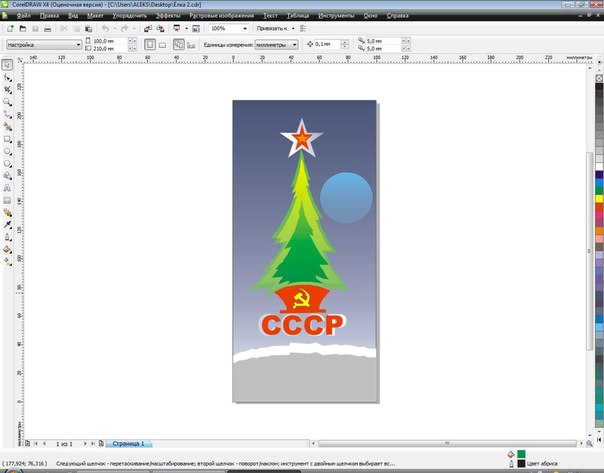
Task: Open the 'Привязать к' snap dropdown
Action: click(293, 29)
